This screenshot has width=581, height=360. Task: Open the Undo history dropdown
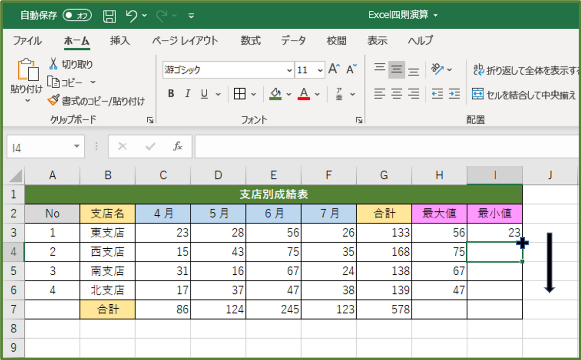pyautogui.click(x=145, y=16)
